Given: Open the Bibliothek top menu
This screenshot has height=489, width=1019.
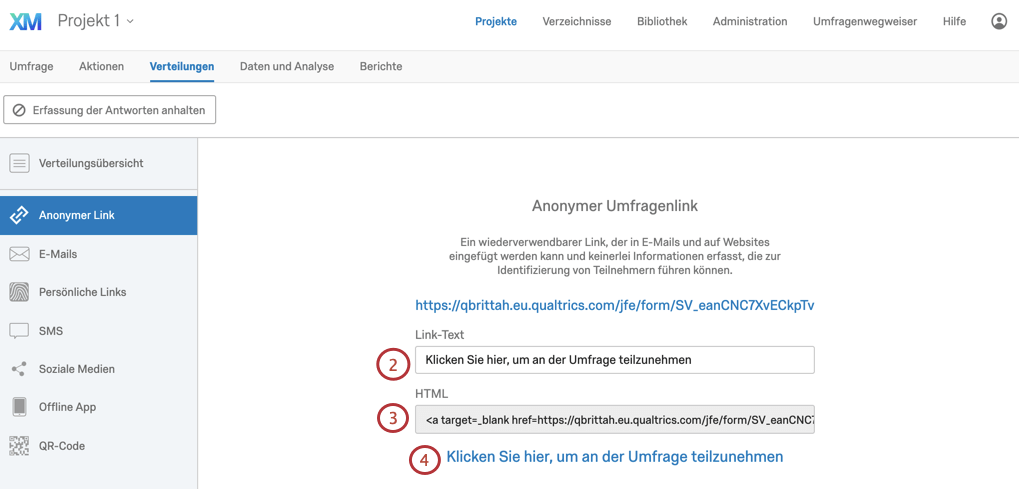Looking at the screenshot, I should 662,21.
